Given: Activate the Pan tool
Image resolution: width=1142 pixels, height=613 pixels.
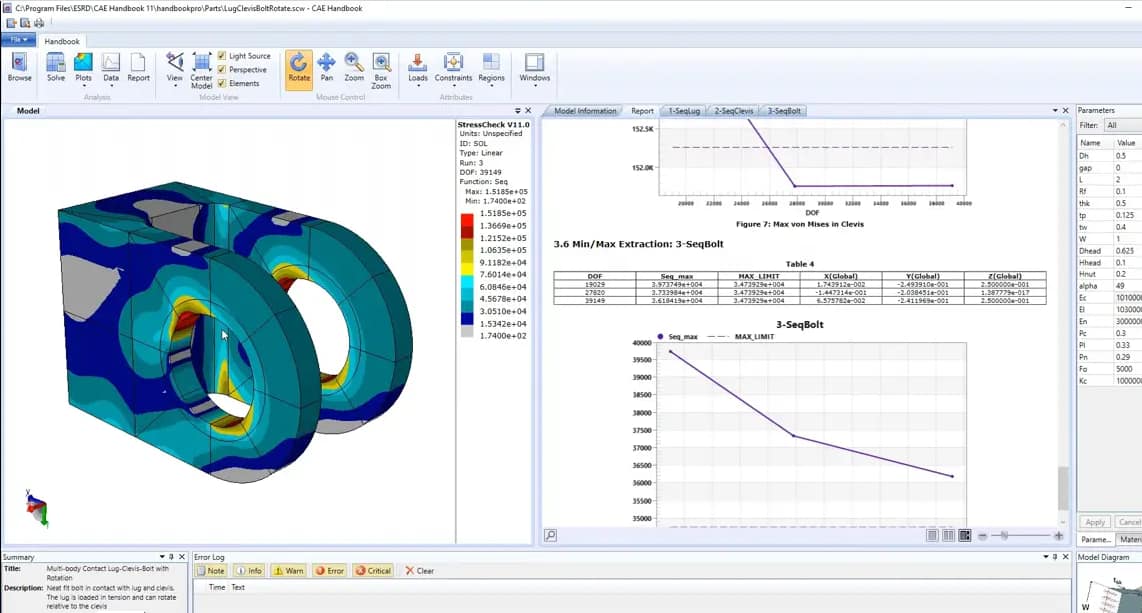Looking at the screenshot, I should [x=326, y=66].
